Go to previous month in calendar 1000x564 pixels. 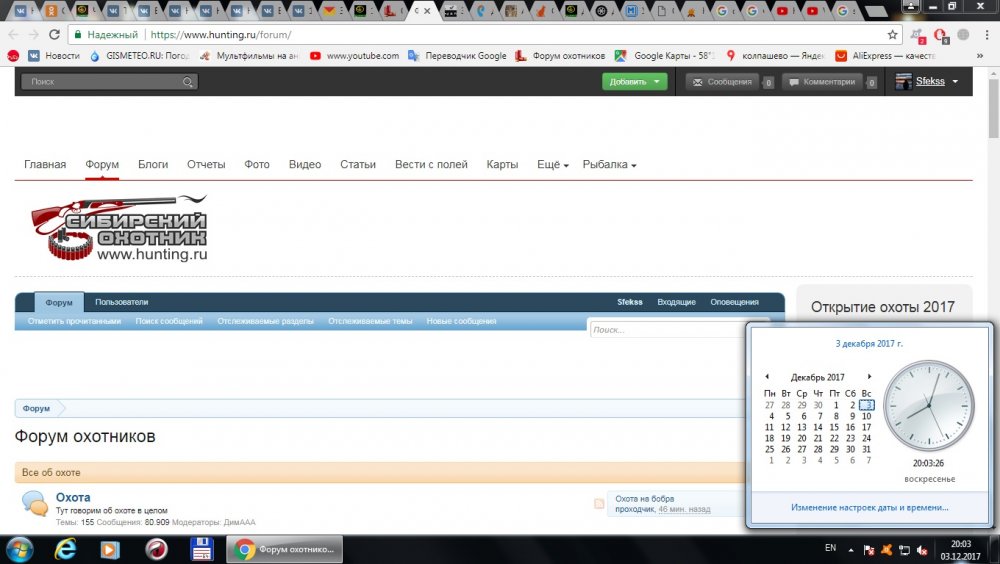pyautogui.click(x=767, y=377)
